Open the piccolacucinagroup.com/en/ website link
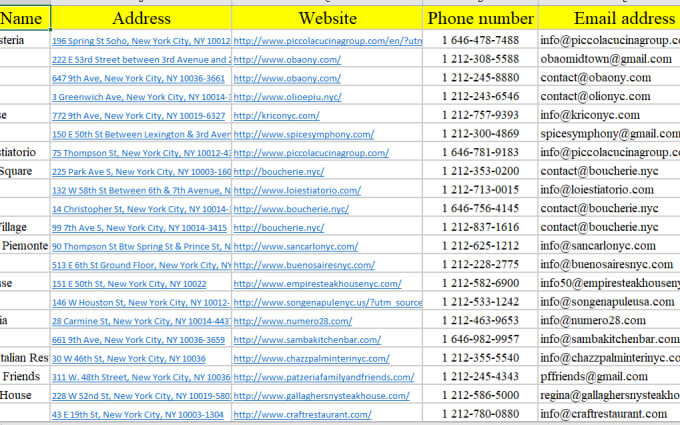Viewport: 680px width, 425px height. coord(327,41)
